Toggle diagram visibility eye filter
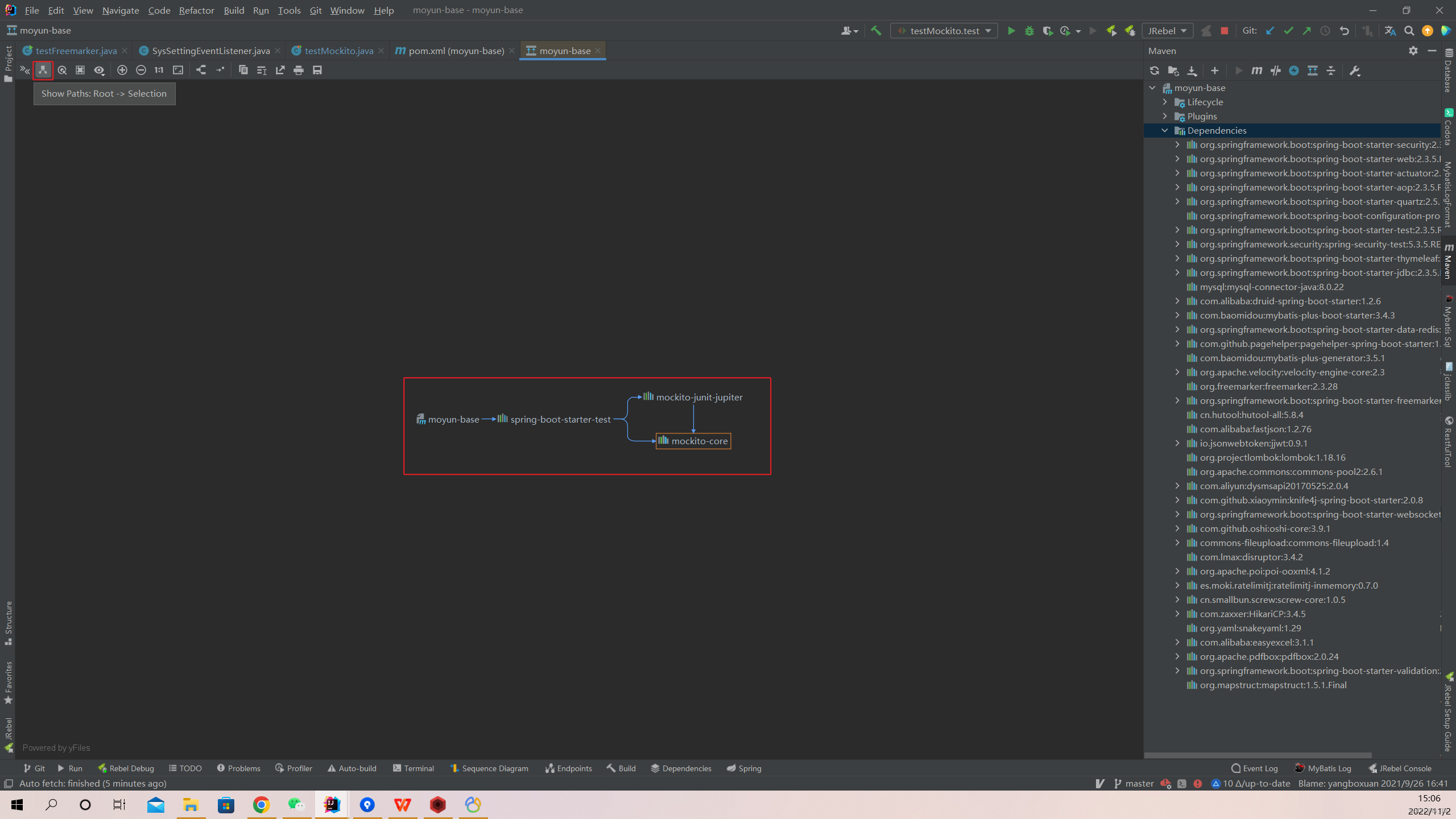 point(100,70)
